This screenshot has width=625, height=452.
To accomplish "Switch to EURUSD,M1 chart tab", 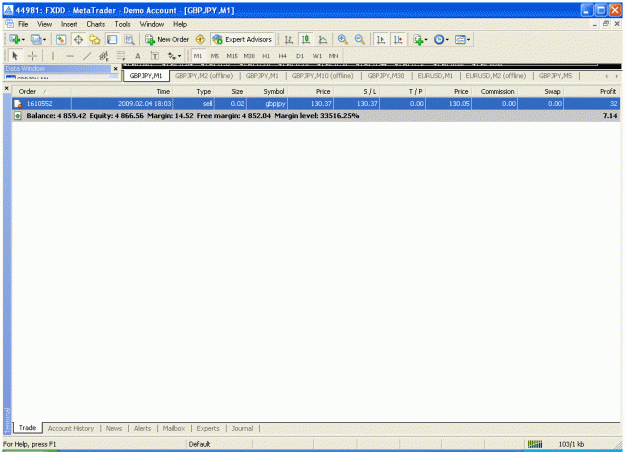I will (x=435, y=76).
